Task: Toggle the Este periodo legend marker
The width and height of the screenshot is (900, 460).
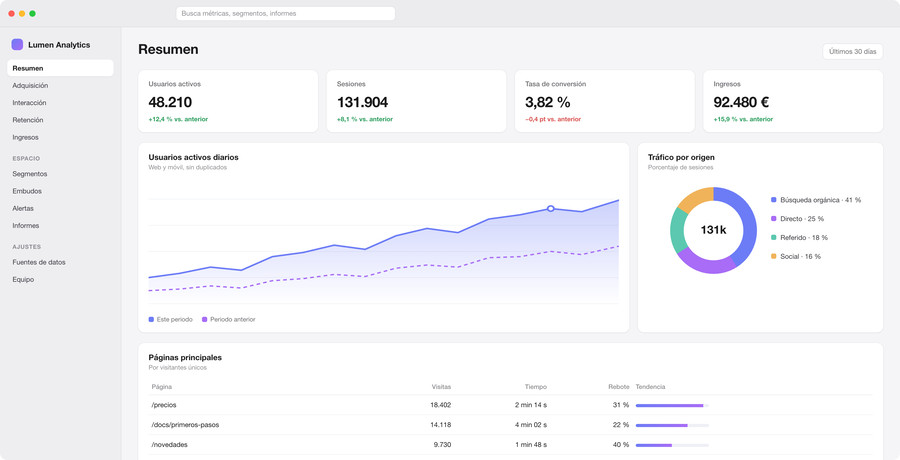Action: pyautogui.click(x=151, y=319)
